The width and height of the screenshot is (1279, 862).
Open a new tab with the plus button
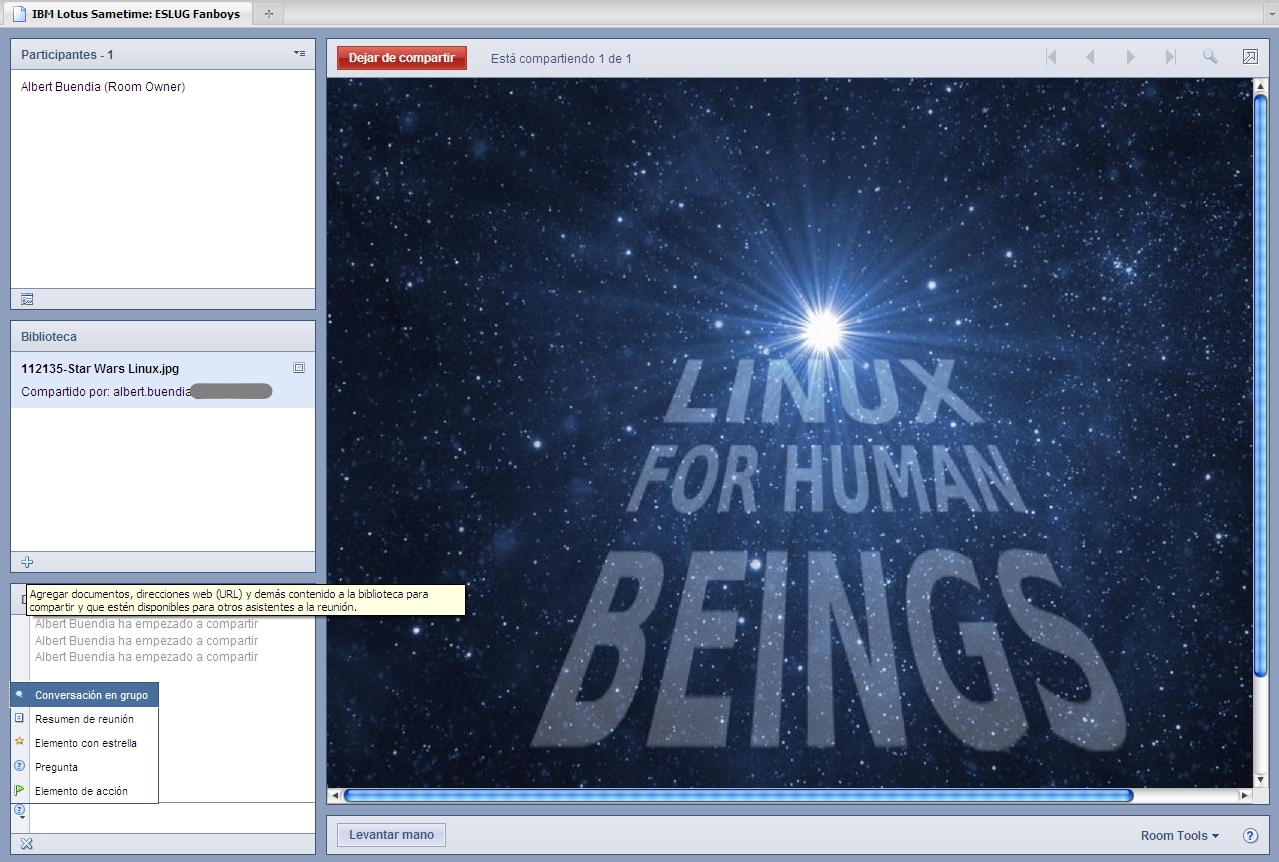268,14
